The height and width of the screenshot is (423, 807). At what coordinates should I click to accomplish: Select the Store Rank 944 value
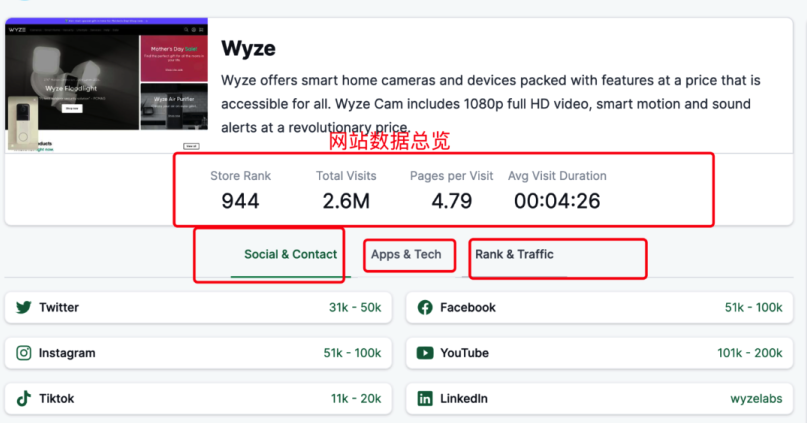pos(240,201)
